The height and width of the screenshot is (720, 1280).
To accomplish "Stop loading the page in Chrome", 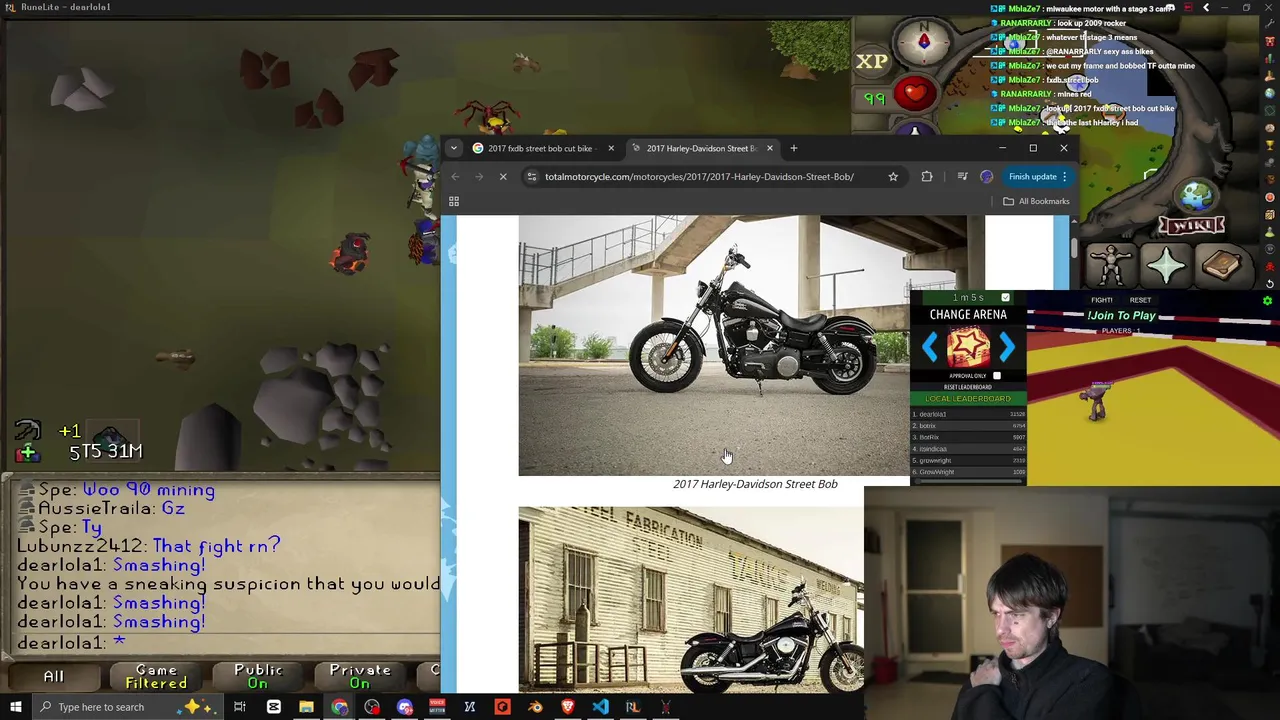I will point(503,177).
